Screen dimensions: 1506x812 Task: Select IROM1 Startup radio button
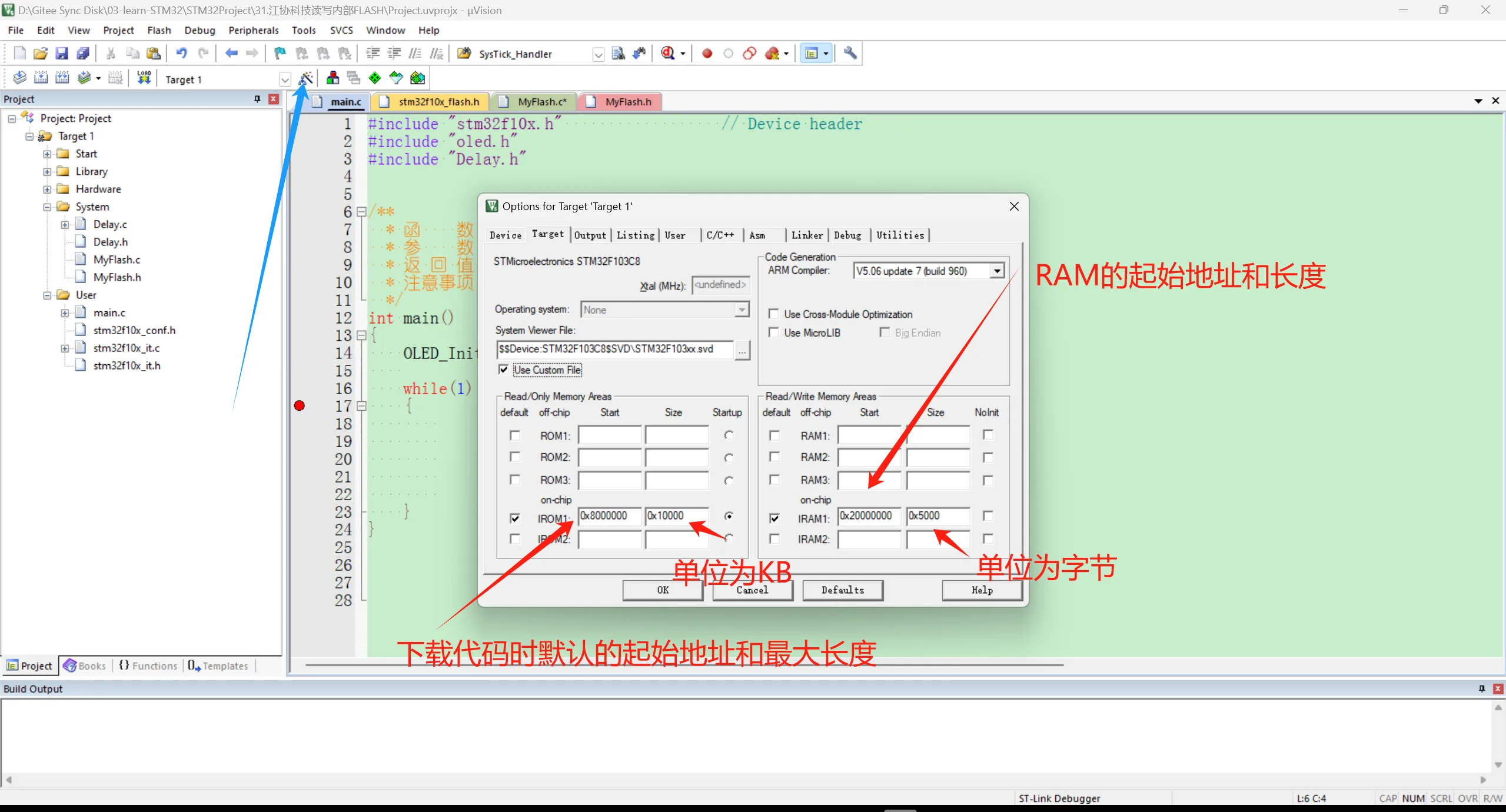(x=729, y=516)
